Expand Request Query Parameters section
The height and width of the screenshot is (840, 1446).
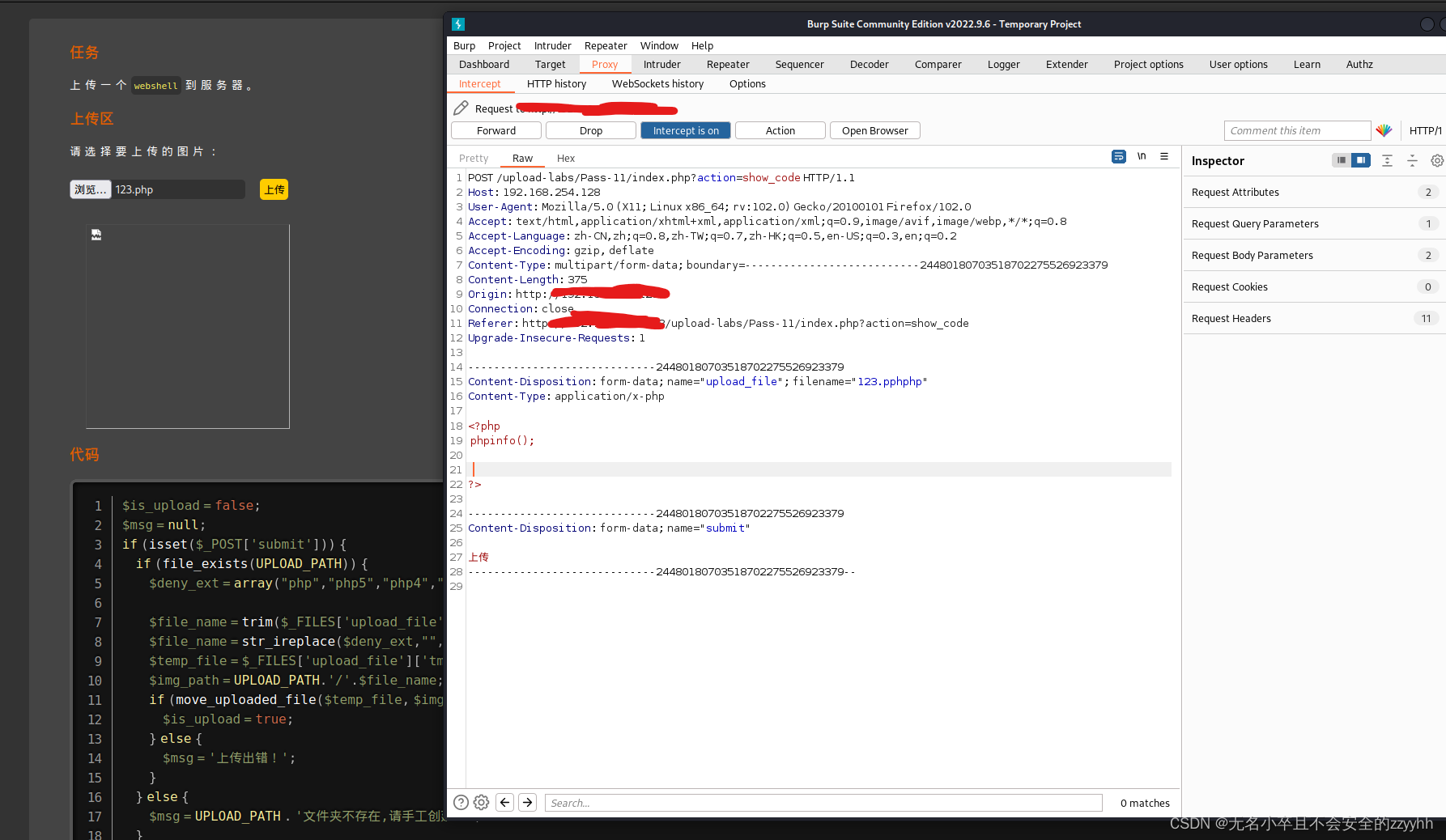(1314, 223)
